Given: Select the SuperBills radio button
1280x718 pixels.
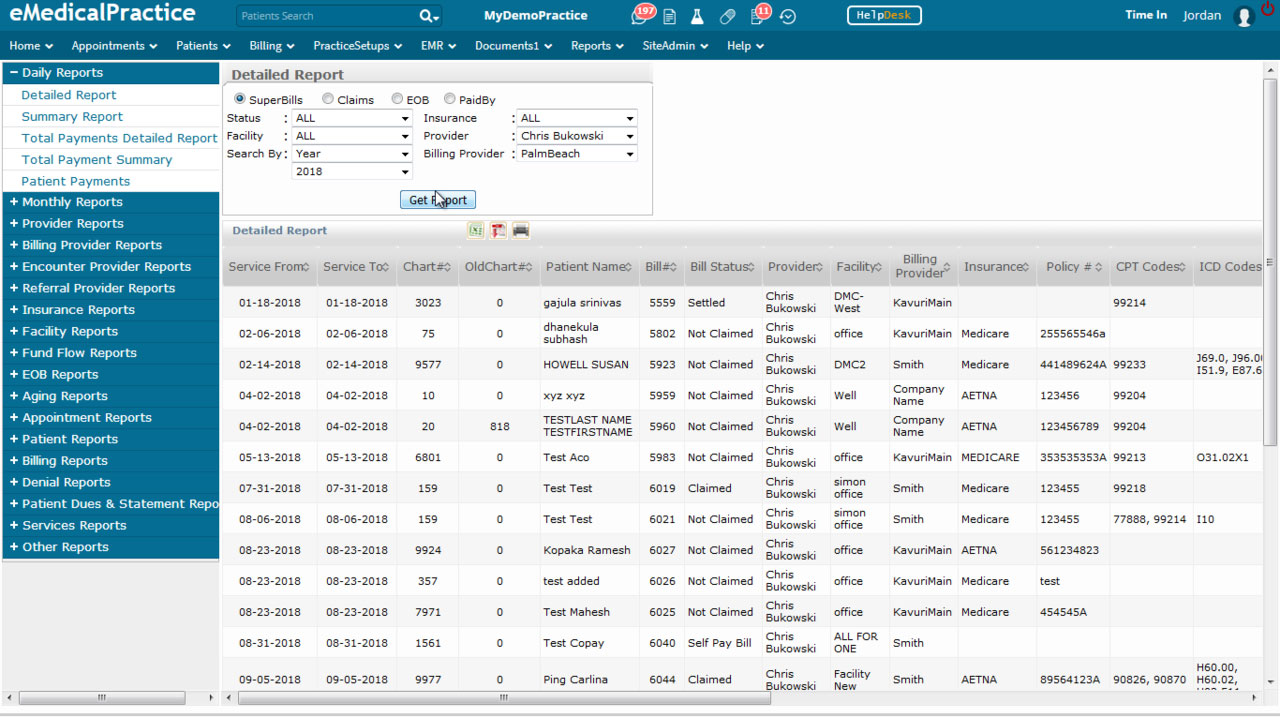Looking at the screenshot, I should click(240, 99).
